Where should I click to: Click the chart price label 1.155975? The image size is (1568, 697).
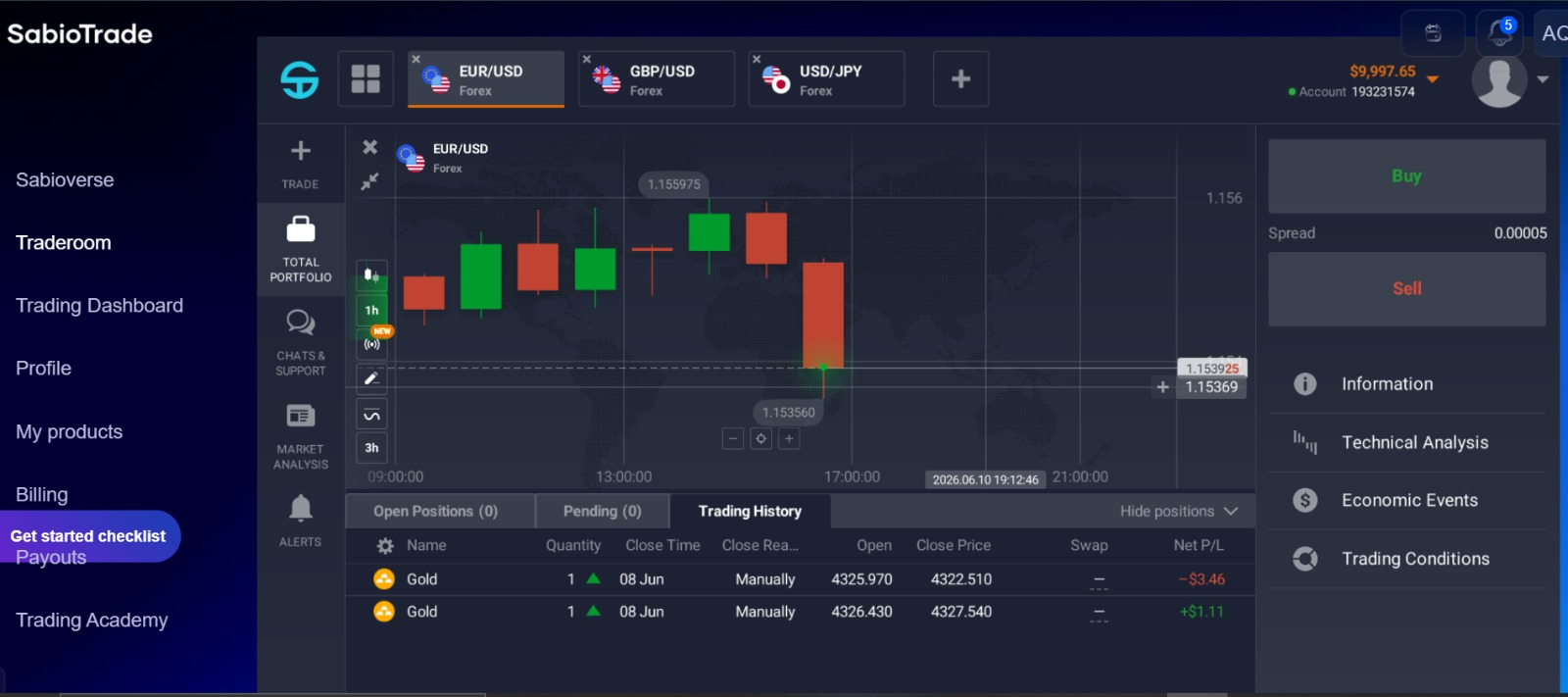(x=674, y=184)
